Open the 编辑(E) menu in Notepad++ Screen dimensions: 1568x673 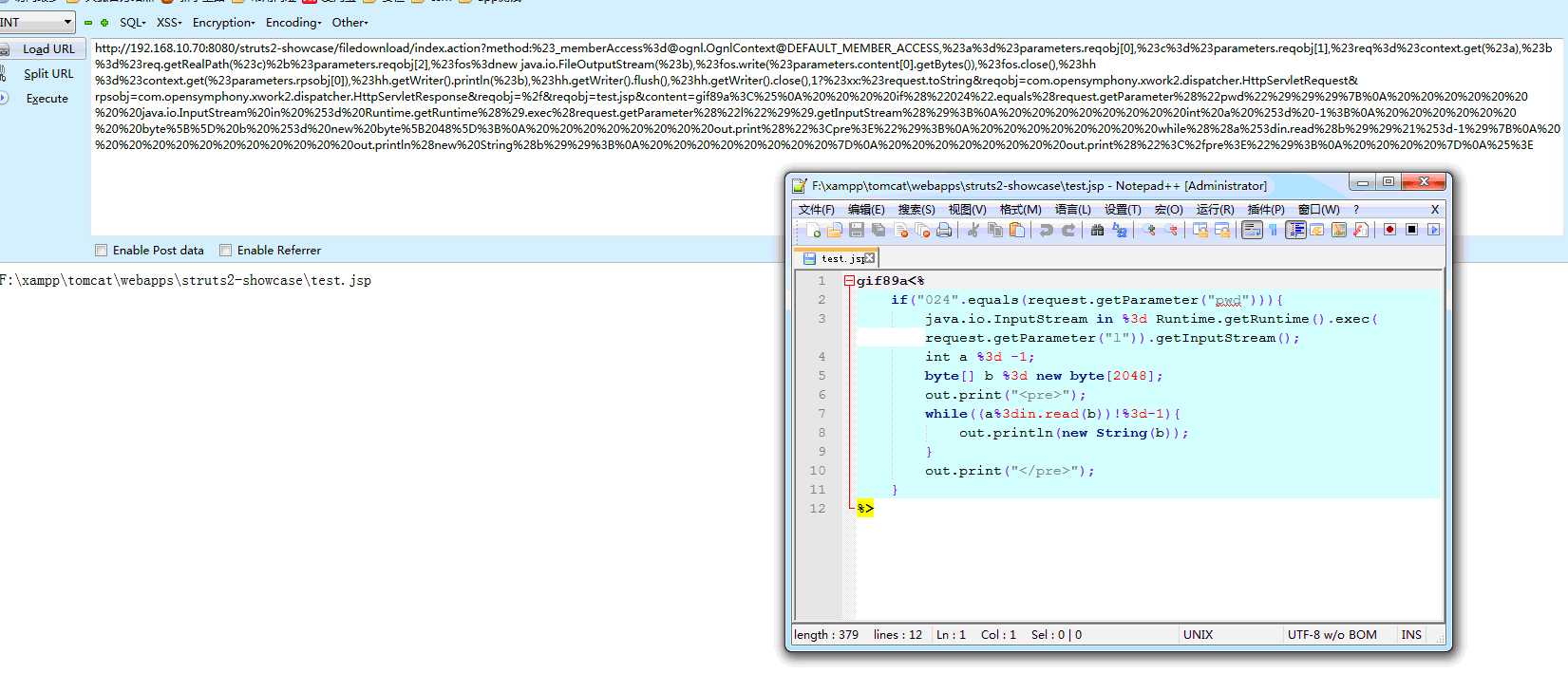coord(866,210)
